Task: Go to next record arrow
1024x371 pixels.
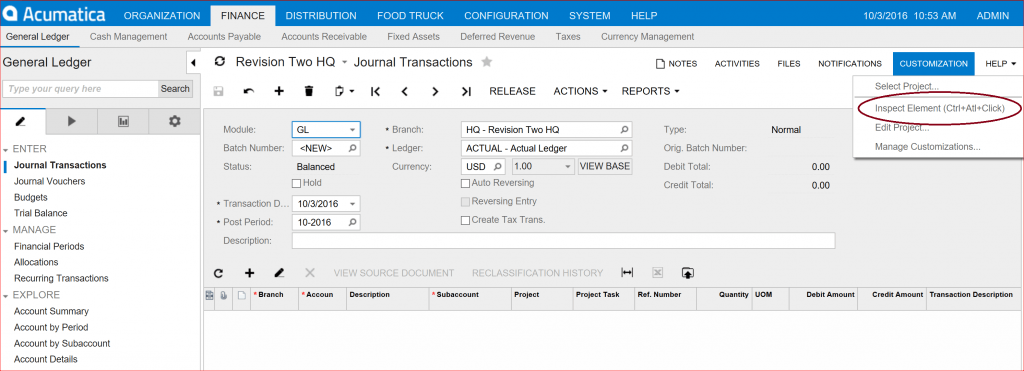Action: pyautogui.click(x=435, y=91)
